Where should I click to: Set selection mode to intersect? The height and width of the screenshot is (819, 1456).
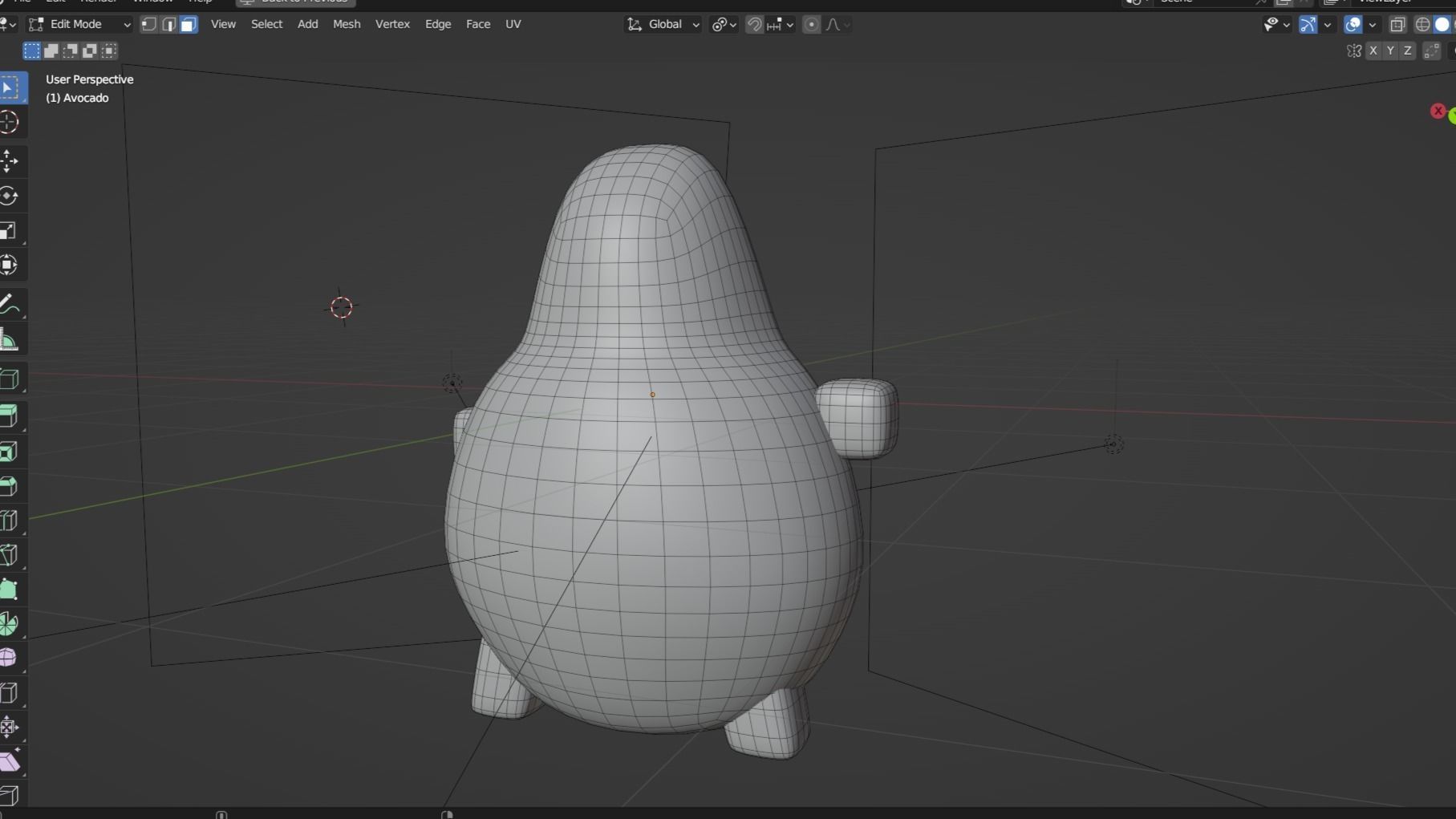click(x=109, y=51)
